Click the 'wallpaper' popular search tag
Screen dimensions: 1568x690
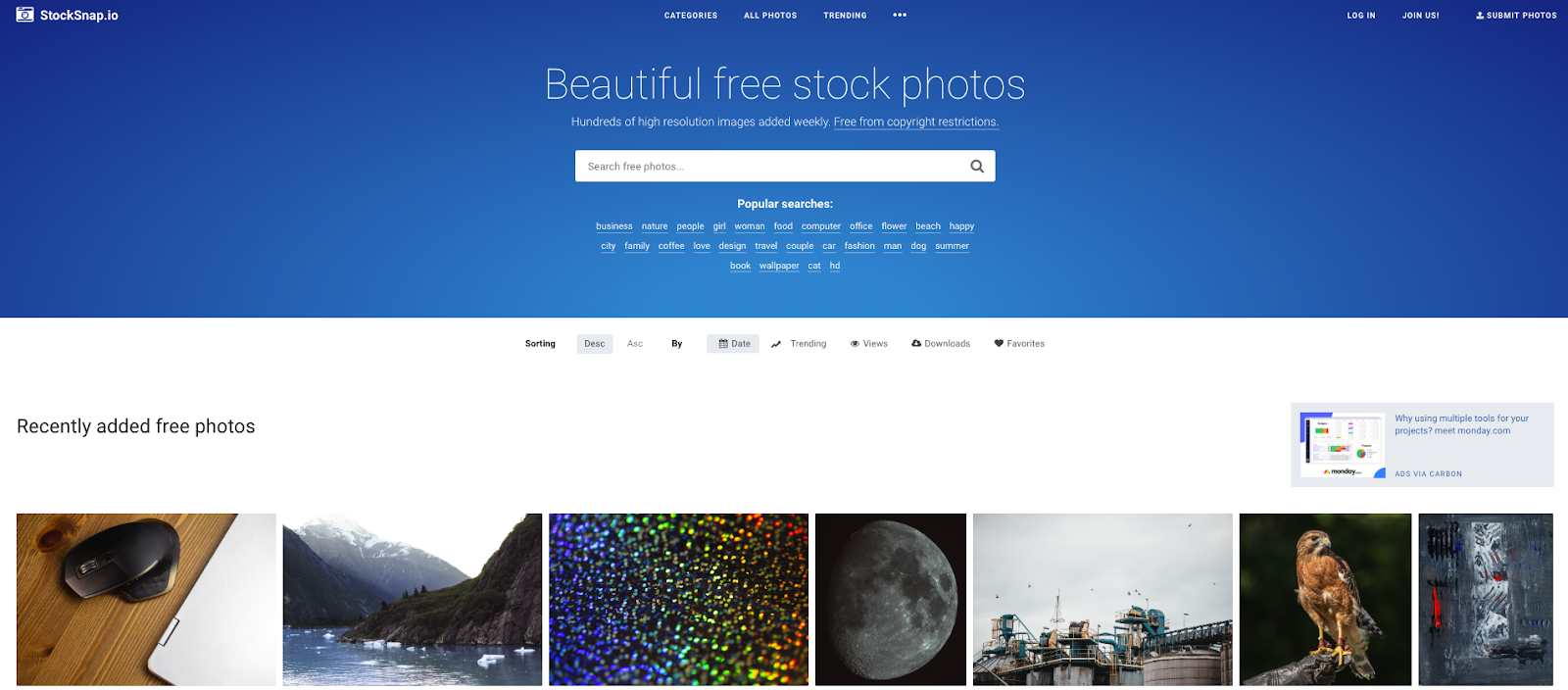tap(779, 266)
